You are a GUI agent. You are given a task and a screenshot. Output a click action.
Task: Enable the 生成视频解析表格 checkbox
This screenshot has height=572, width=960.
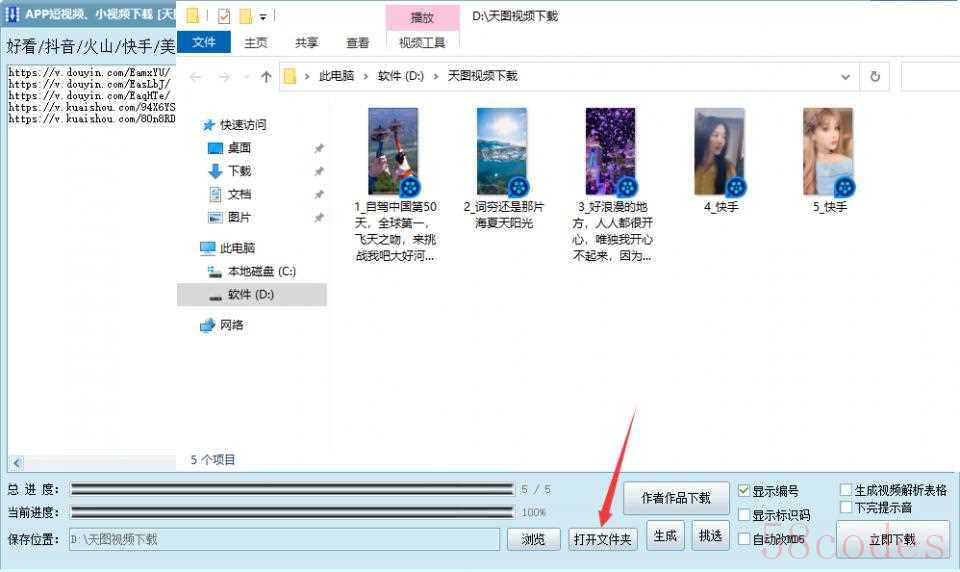(x=846, y=490)
